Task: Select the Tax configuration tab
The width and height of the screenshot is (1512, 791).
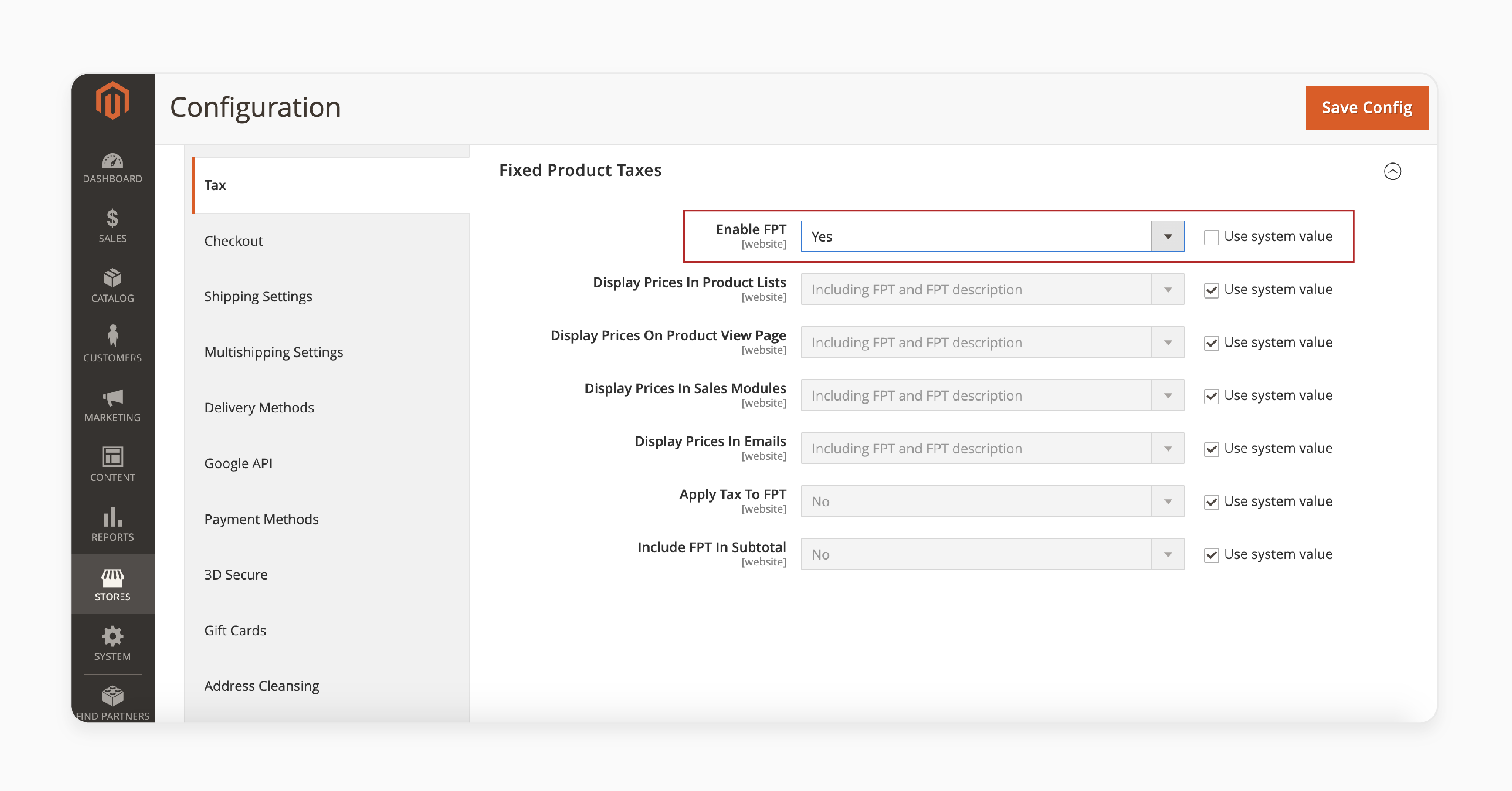Action: pyautogui.click(x=331, y=186)
